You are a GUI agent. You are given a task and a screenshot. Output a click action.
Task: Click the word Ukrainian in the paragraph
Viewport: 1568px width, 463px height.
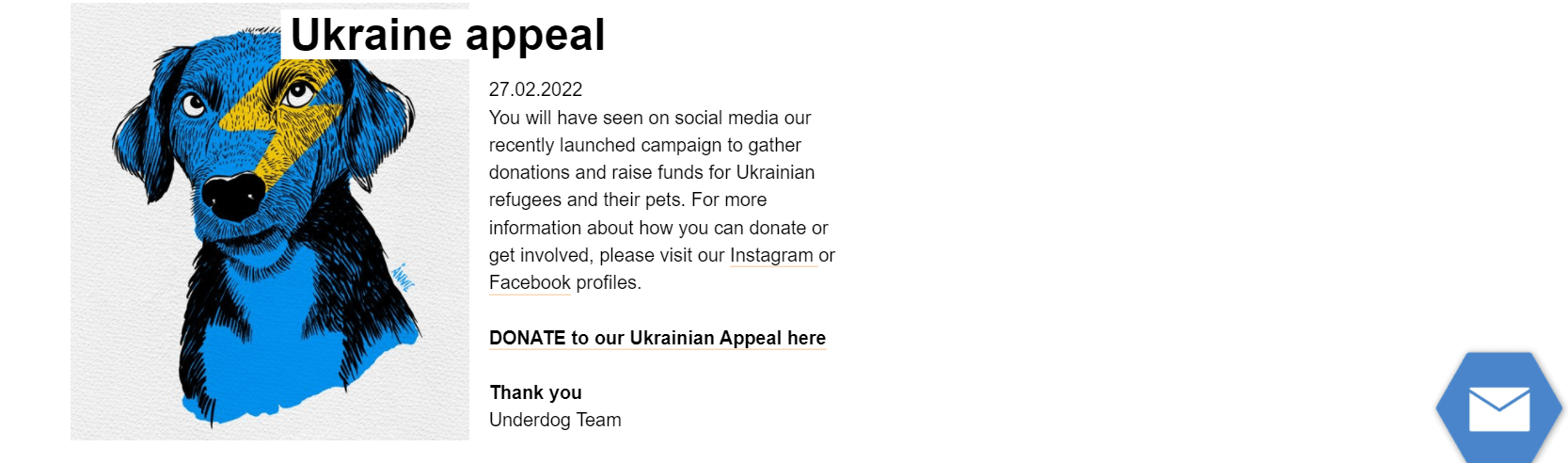(x=775, y=172)
